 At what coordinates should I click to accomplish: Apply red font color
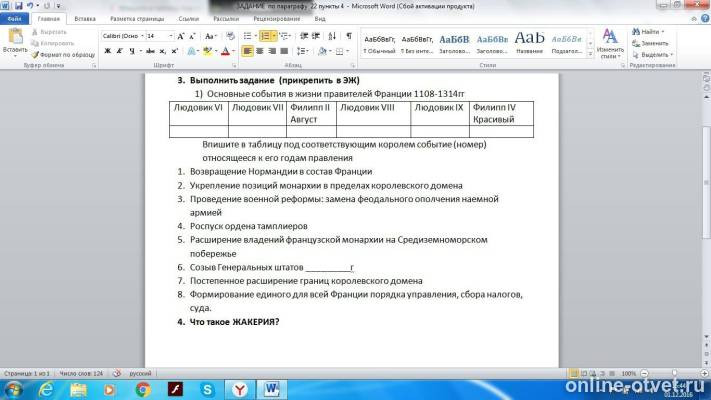(x=225, y=51)
